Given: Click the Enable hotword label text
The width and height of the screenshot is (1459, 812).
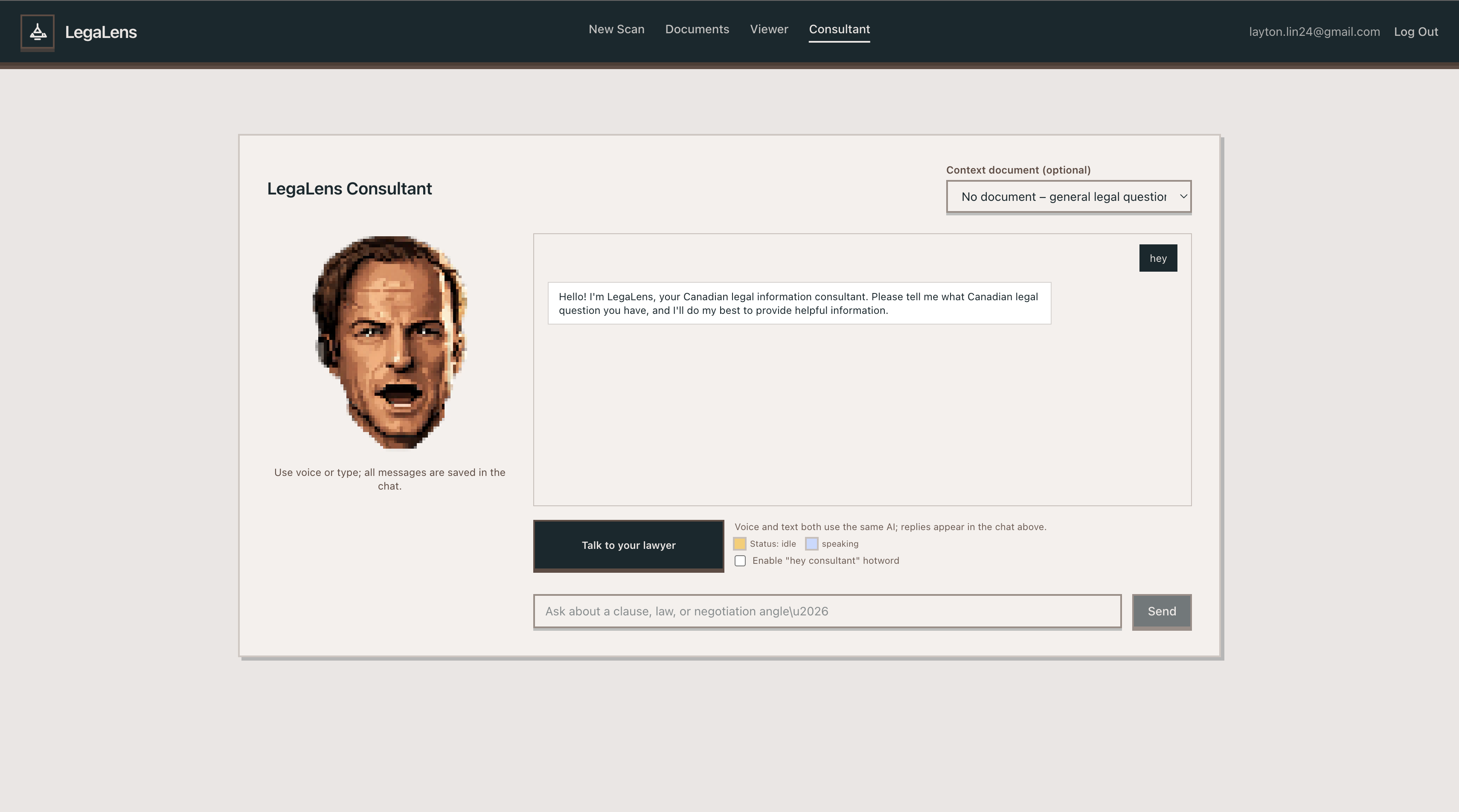Looking at the screenshot, I should tap(825, 560).
